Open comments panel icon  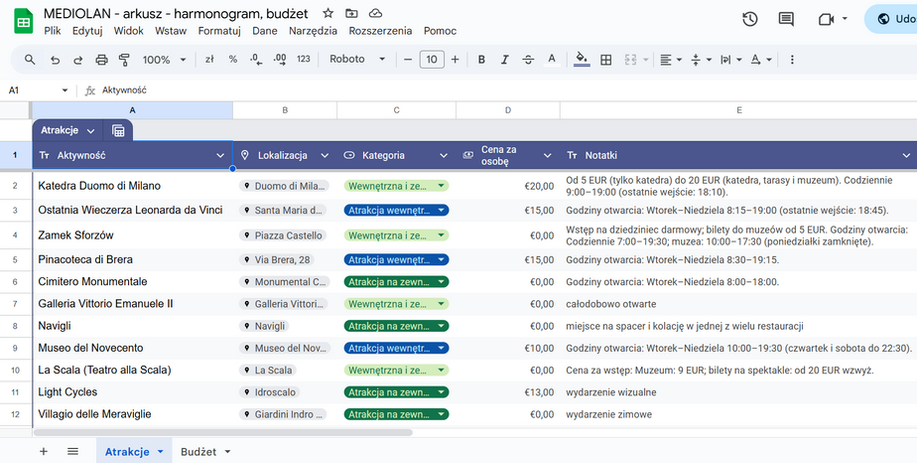[786, 19]
